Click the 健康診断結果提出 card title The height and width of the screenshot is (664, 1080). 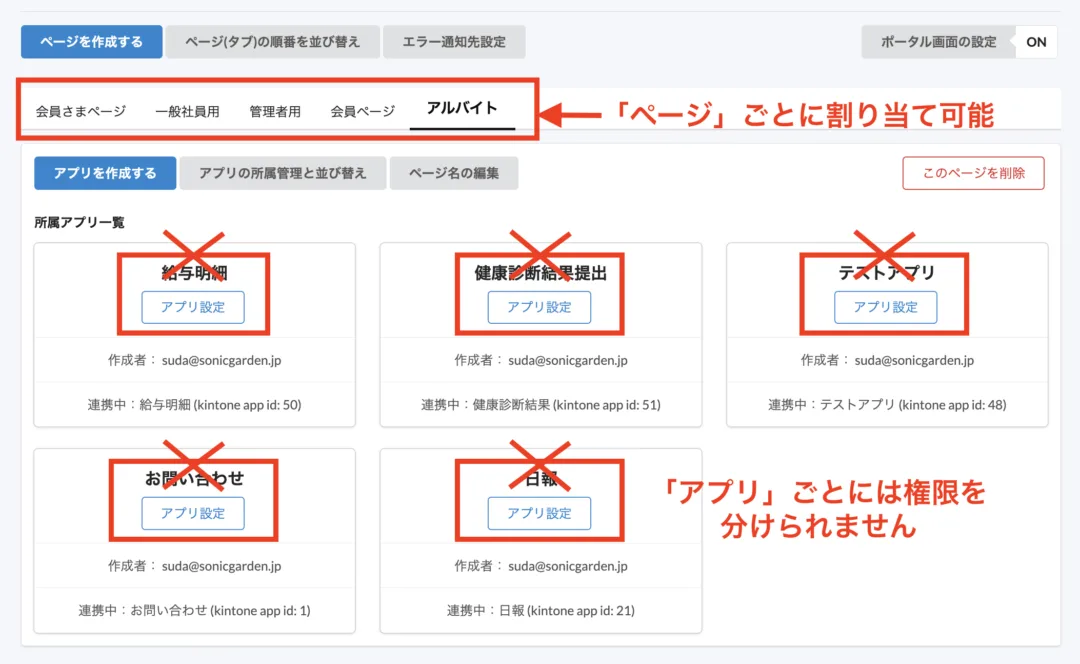[541, 273]
